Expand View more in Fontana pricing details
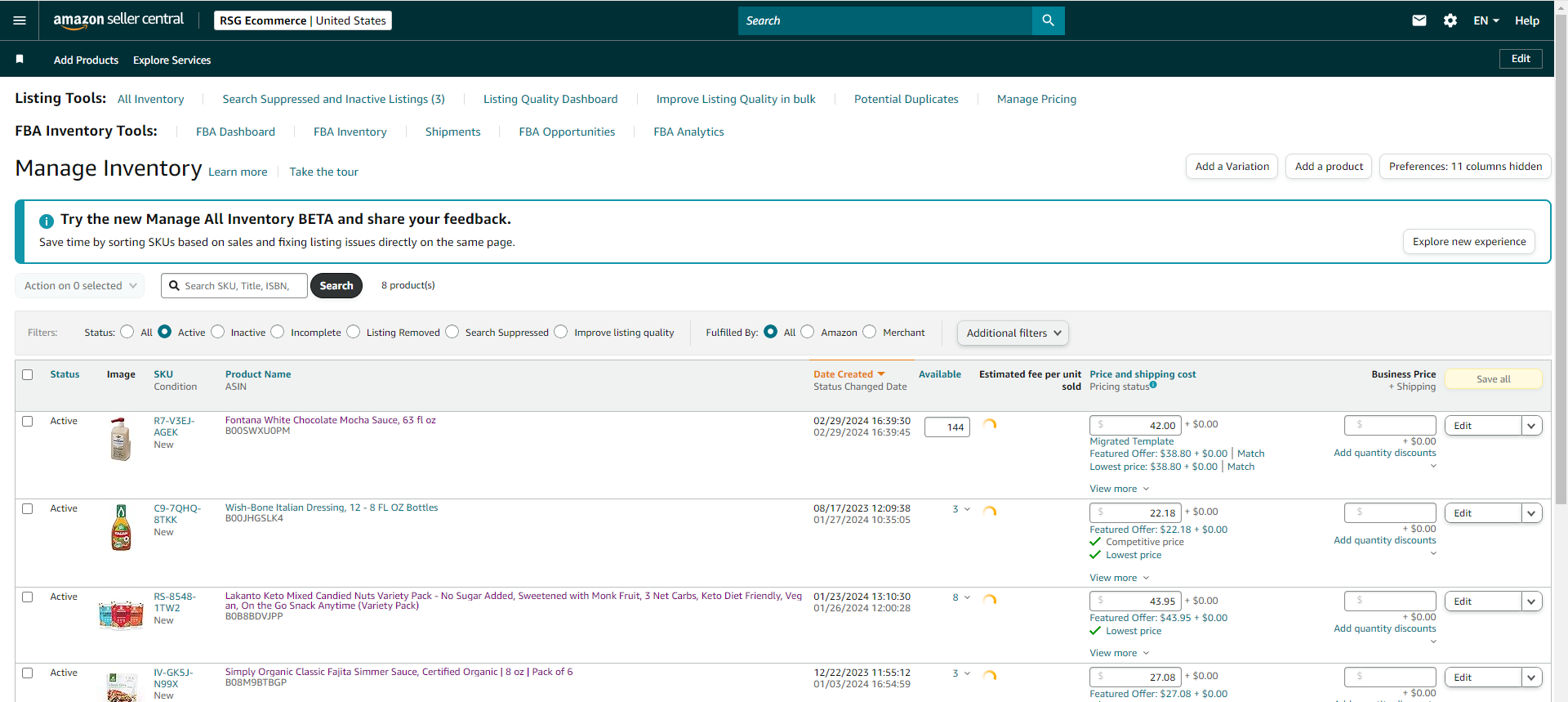Screen dimensions: 1568x702 tap(1120, 489)
